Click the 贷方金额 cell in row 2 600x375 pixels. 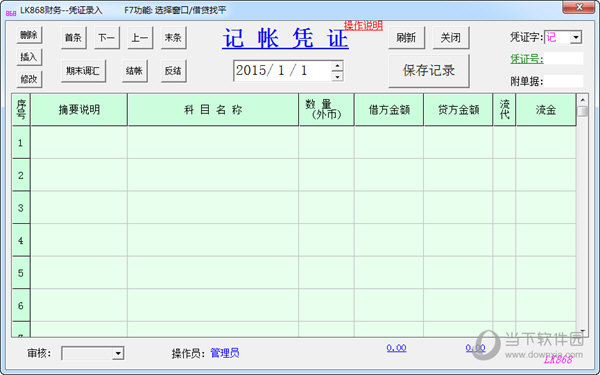coord(458,175)
